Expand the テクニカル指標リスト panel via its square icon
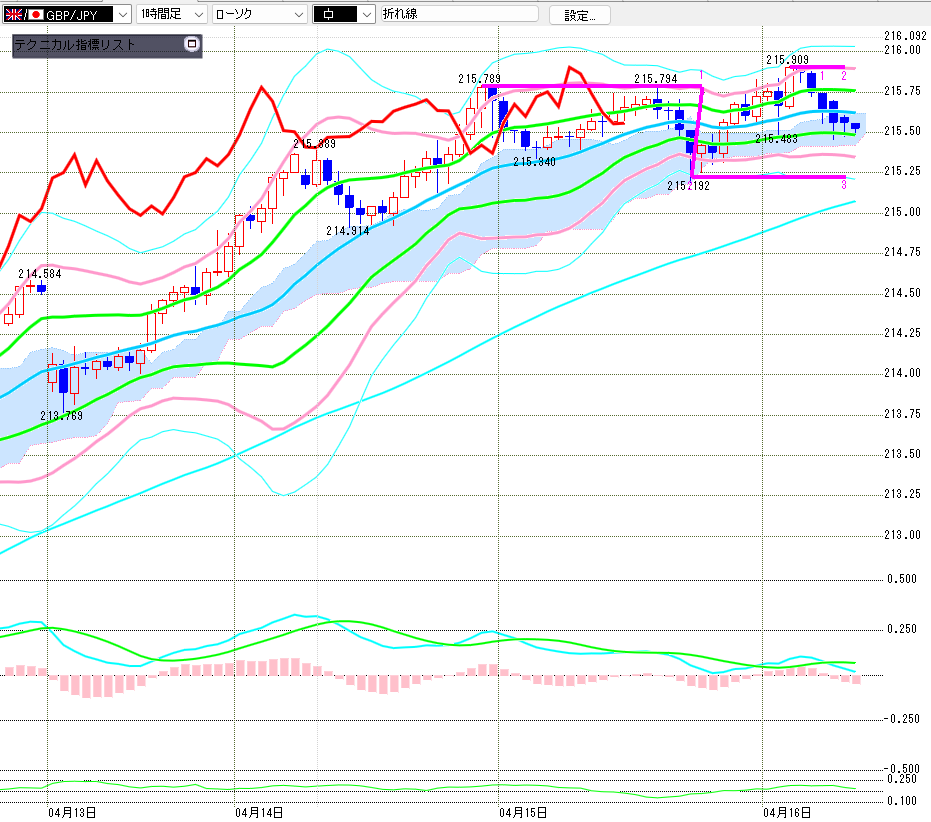 tap(192, 45)
